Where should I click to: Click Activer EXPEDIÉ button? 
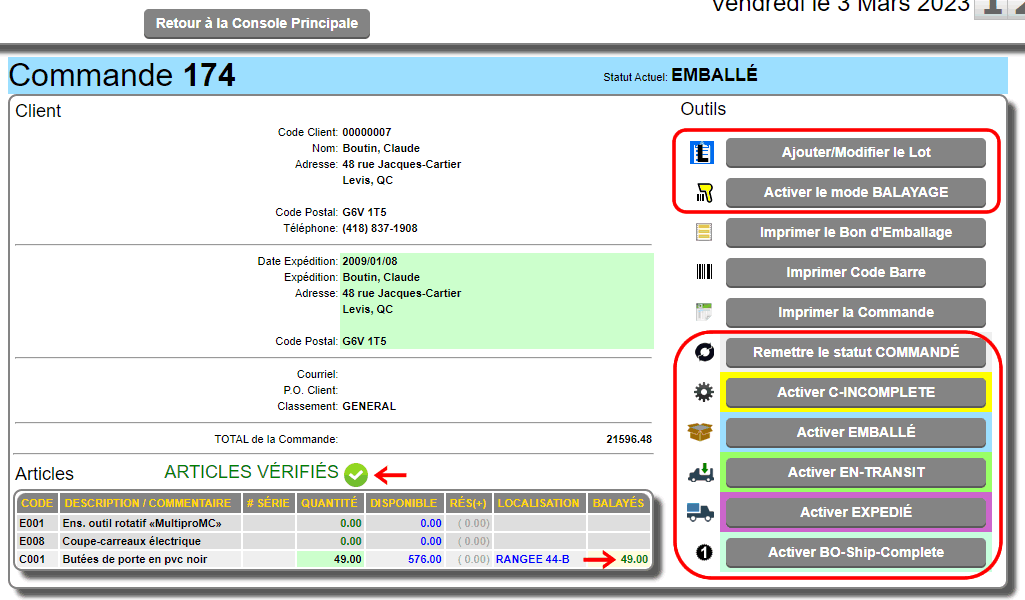tap(856, 512)
